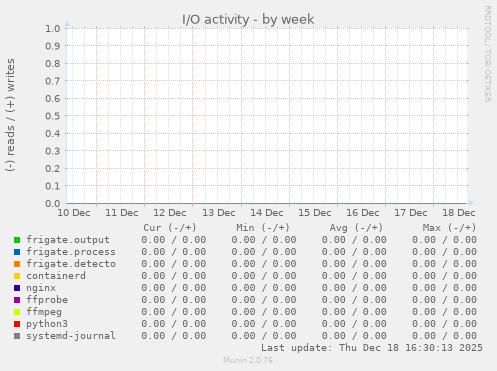Select the nginx legend label

(41, 288)
